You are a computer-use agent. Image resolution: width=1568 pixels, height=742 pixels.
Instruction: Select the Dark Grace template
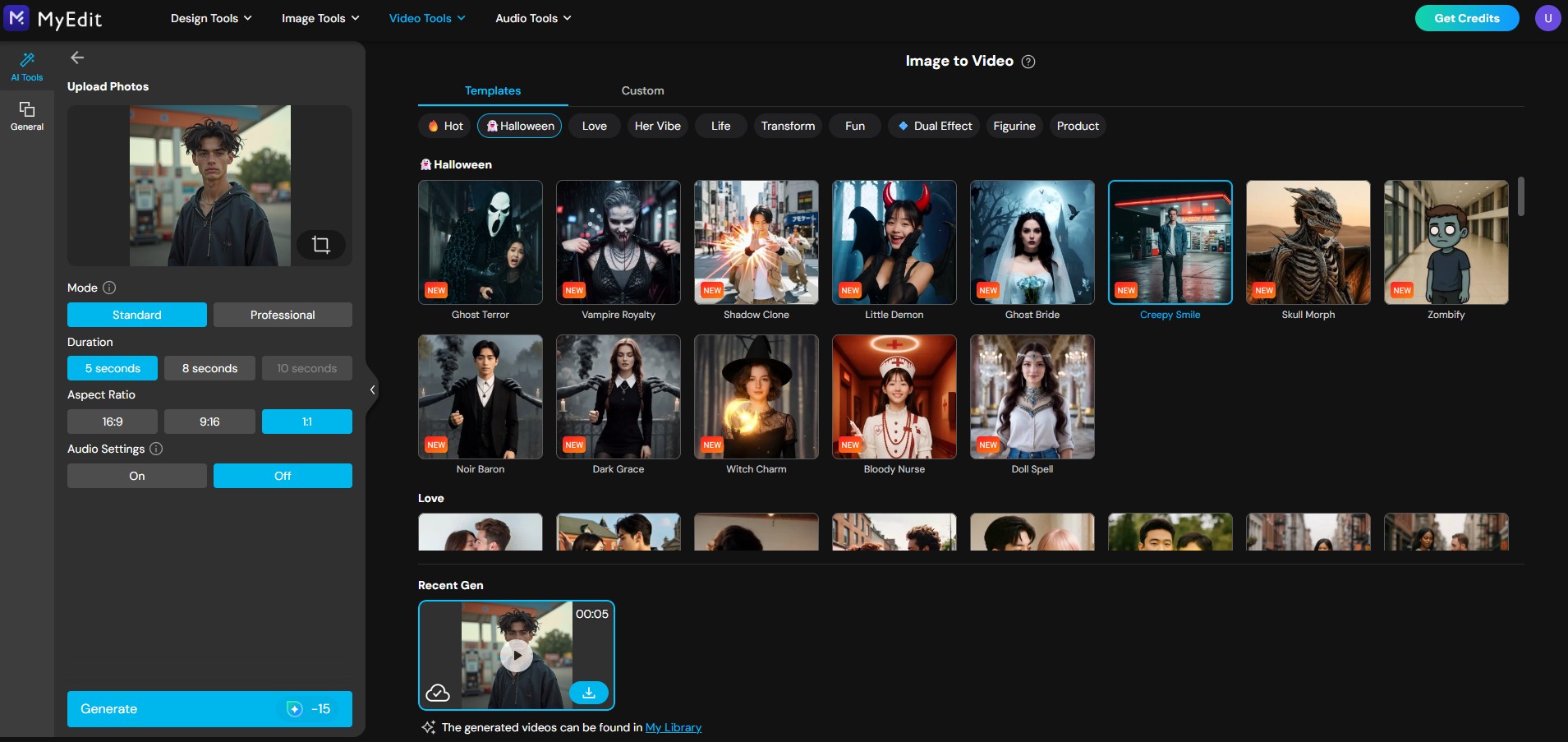pyautogui.click(x=618, y=397)
